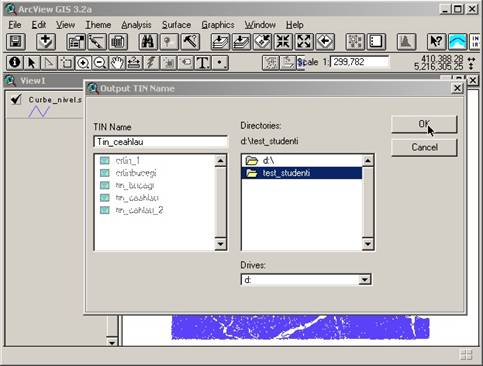The width and height of the screenshot is (483, 366).
Task: Select crtin_1 in the TIN list
Action: 128,161
